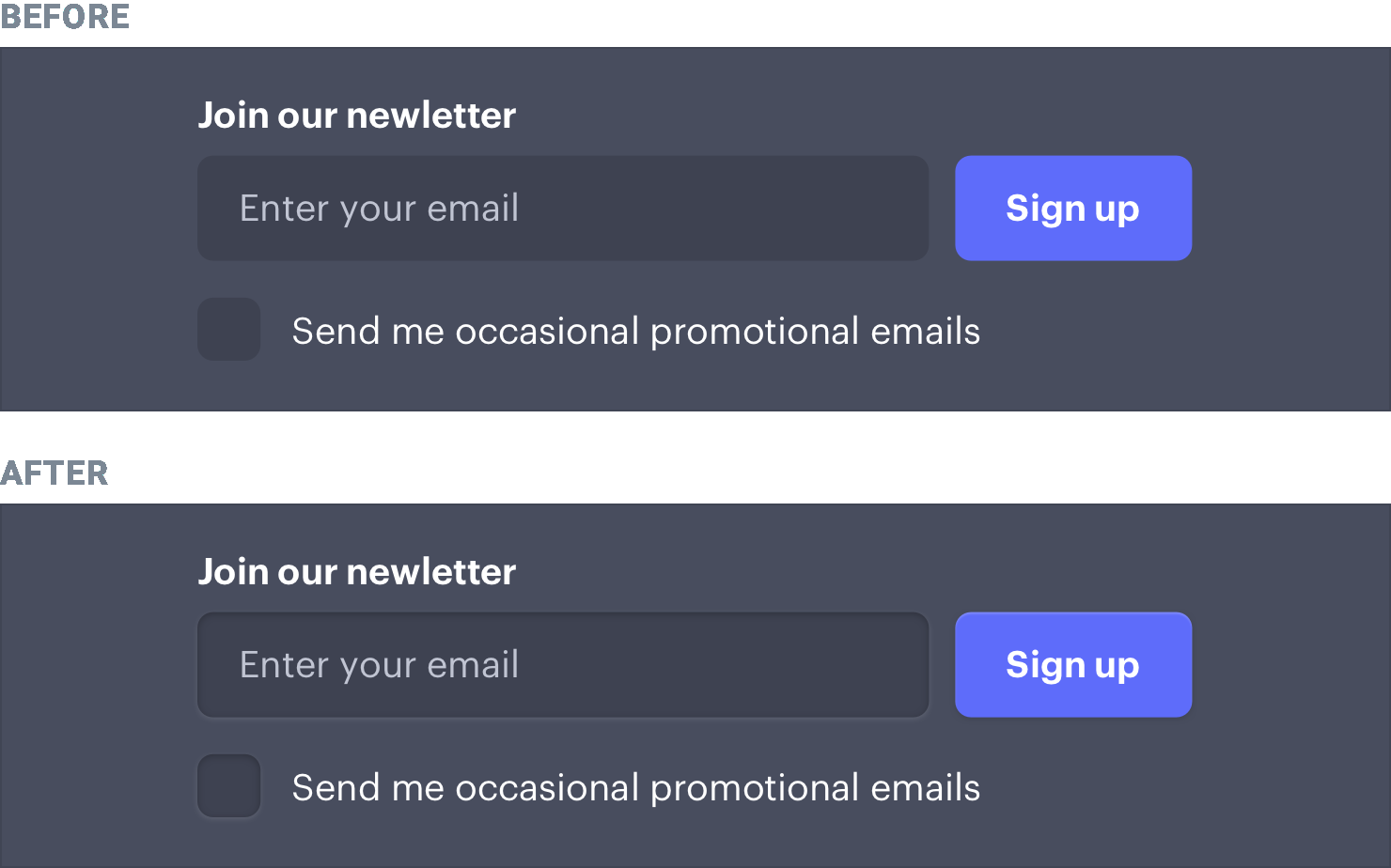The width and height of the screenshot is (1391, 868).
Task: Tick the promotional emails checkbox in BEFORE panel
Action: 228,329
